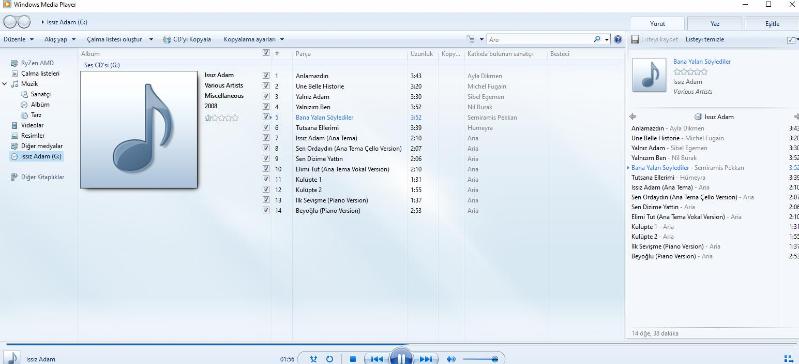The height and width of the screenshot is (364, 799).
Task: Collapse the Müzik tree node
Action: (5, 84)
